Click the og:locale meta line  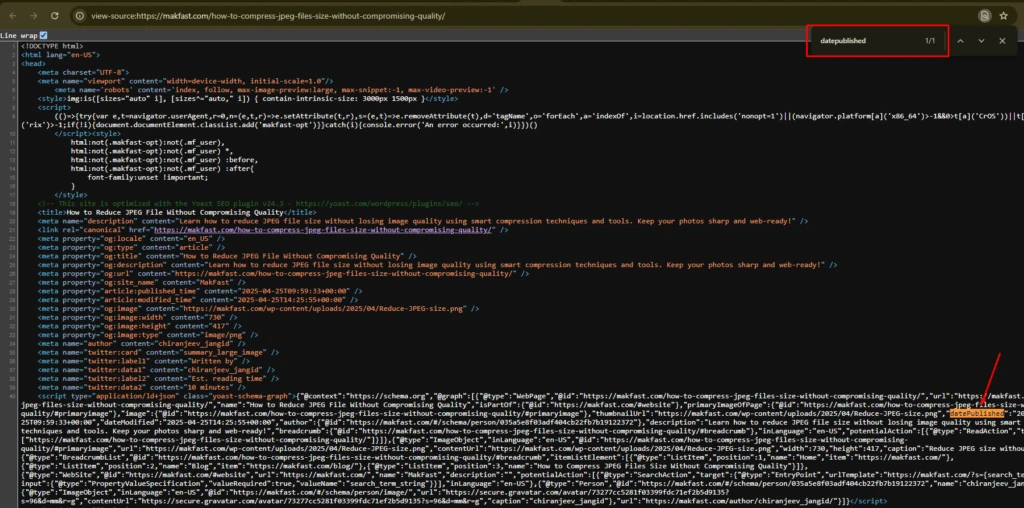click(x=131, y=239)
